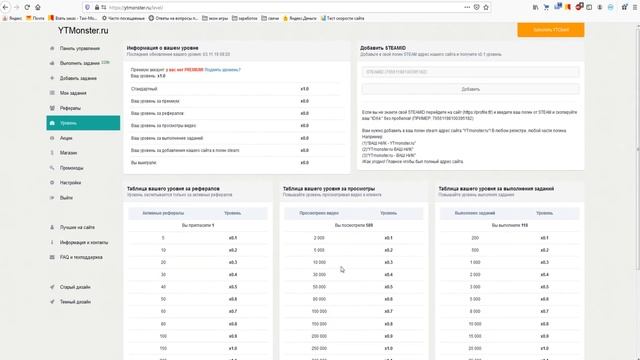Viewport: 640px width, 360px height.
Task: Open page actions three-dots menu in address bar
Action: [467, 7]
